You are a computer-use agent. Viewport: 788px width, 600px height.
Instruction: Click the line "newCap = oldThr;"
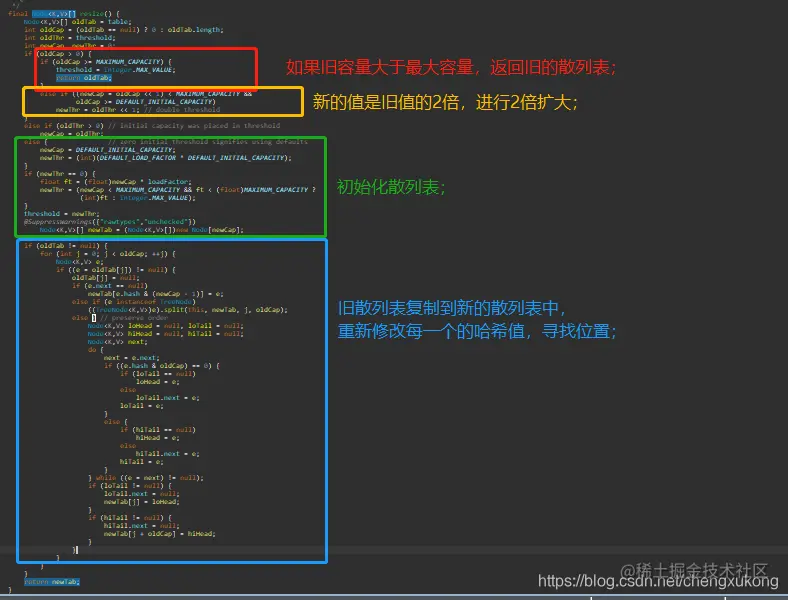71,134
